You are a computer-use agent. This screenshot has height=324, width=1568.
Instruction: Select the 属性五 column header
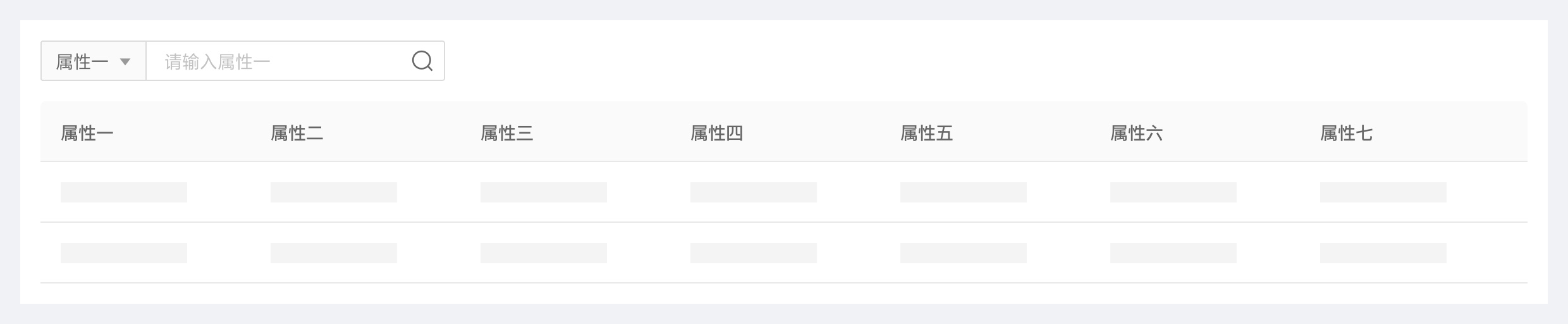(x=927, y=134)
